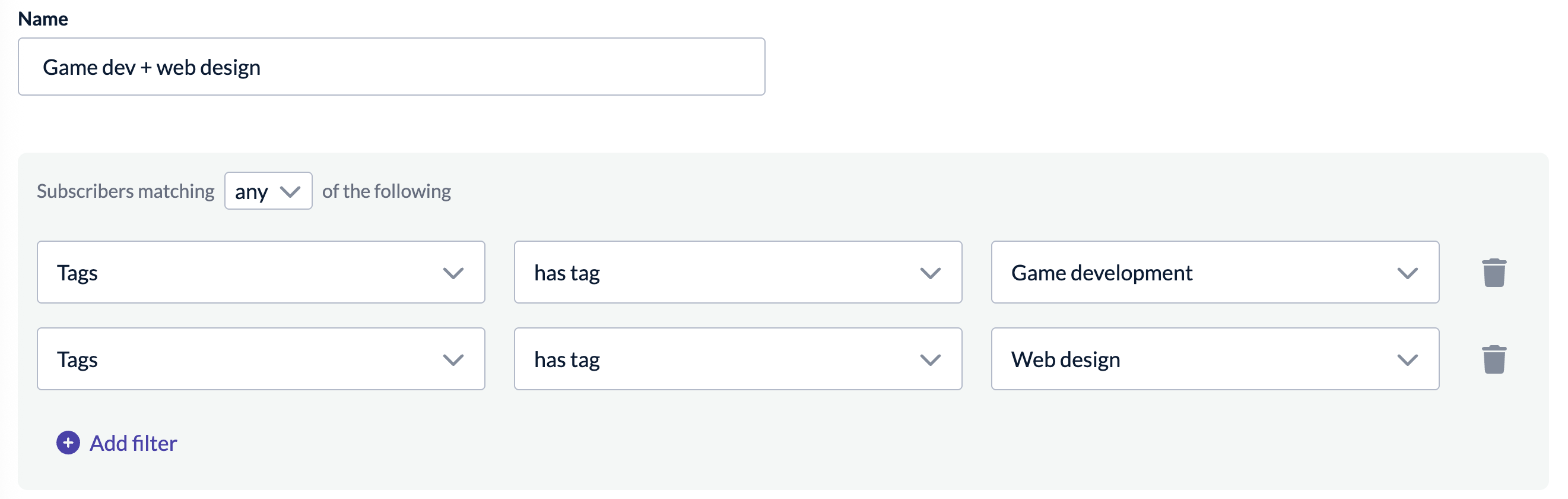Viewport: 1568px width, 499px height.
Task: Click the Name input field
Action: pos(391,67)
